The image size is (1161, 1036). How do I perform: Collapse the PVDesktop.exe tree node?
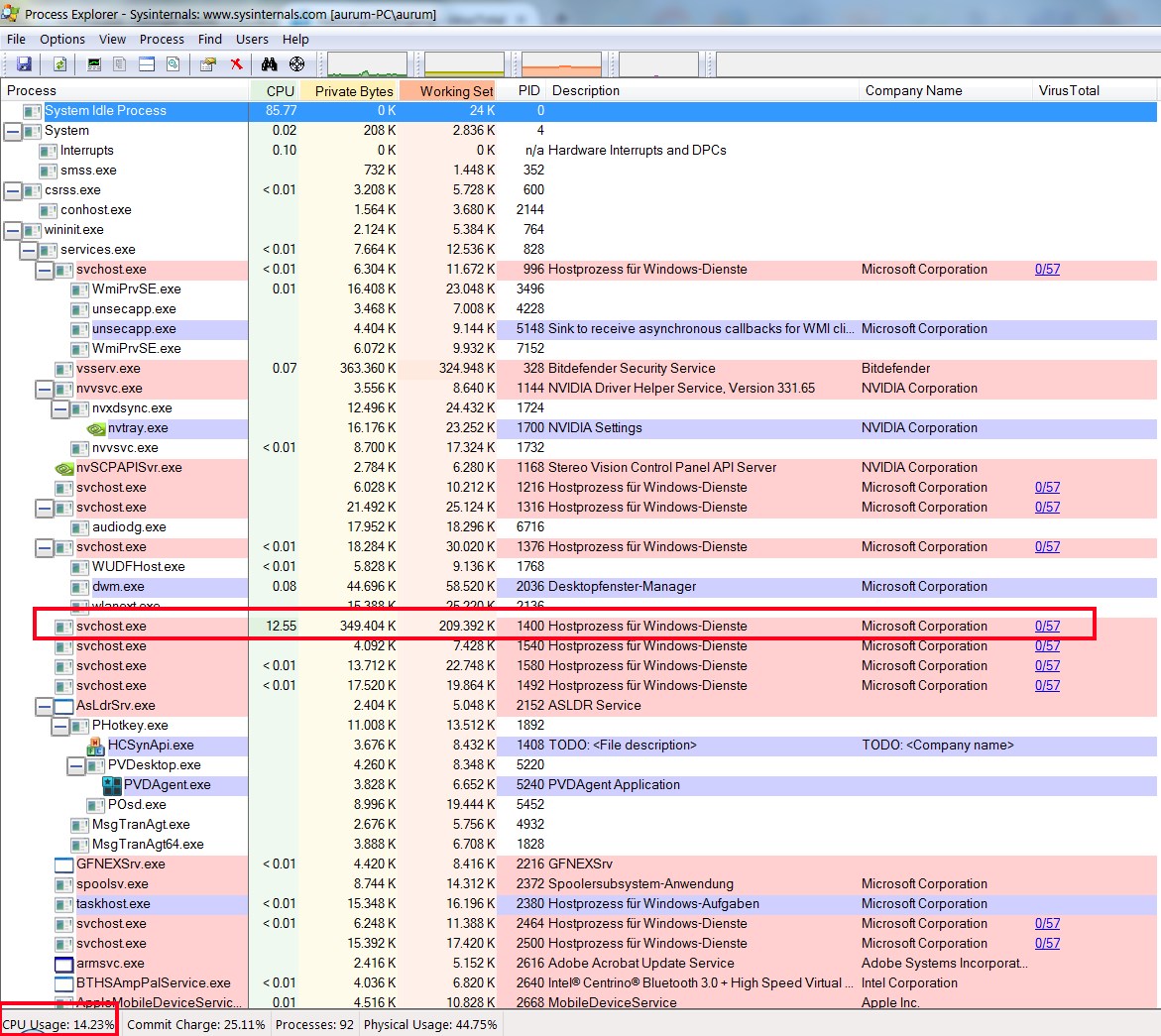tap(75, 765)
